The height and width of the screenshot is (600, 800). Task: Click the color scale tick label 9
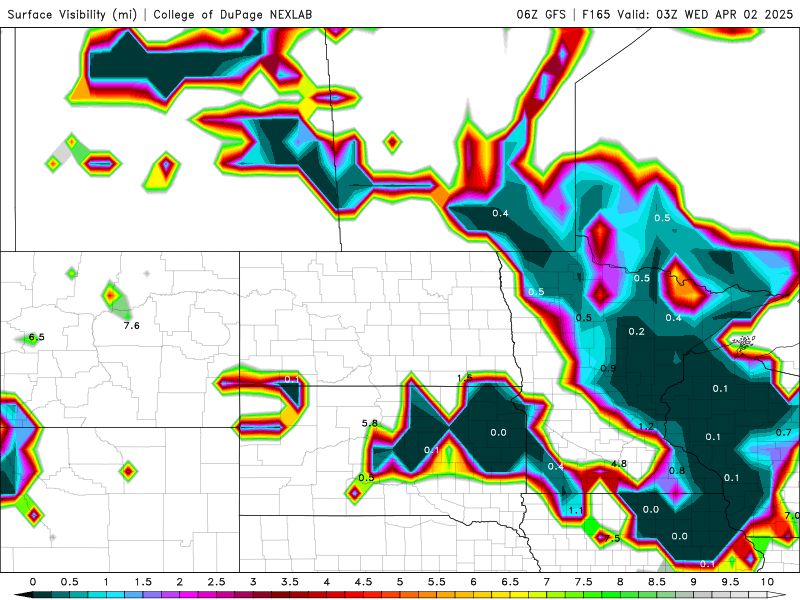tap(694, 582)
